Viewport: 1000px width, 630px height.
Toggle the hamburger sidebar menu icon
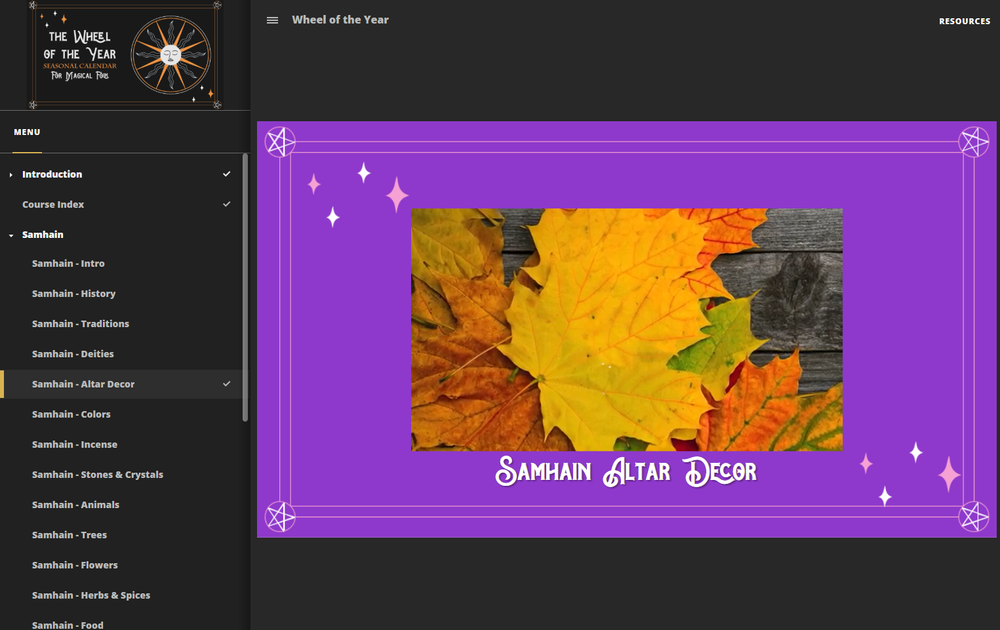(272, 20)
